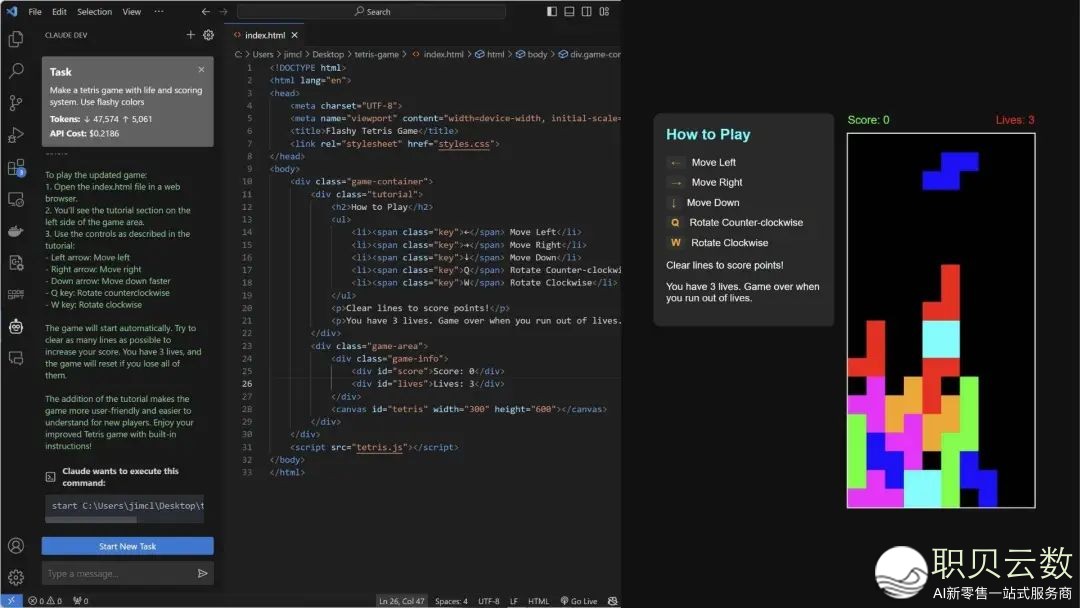This screenshot has height=608, width=1080.
Task: Click the errors and warnings count
Action: click(45, 601)
